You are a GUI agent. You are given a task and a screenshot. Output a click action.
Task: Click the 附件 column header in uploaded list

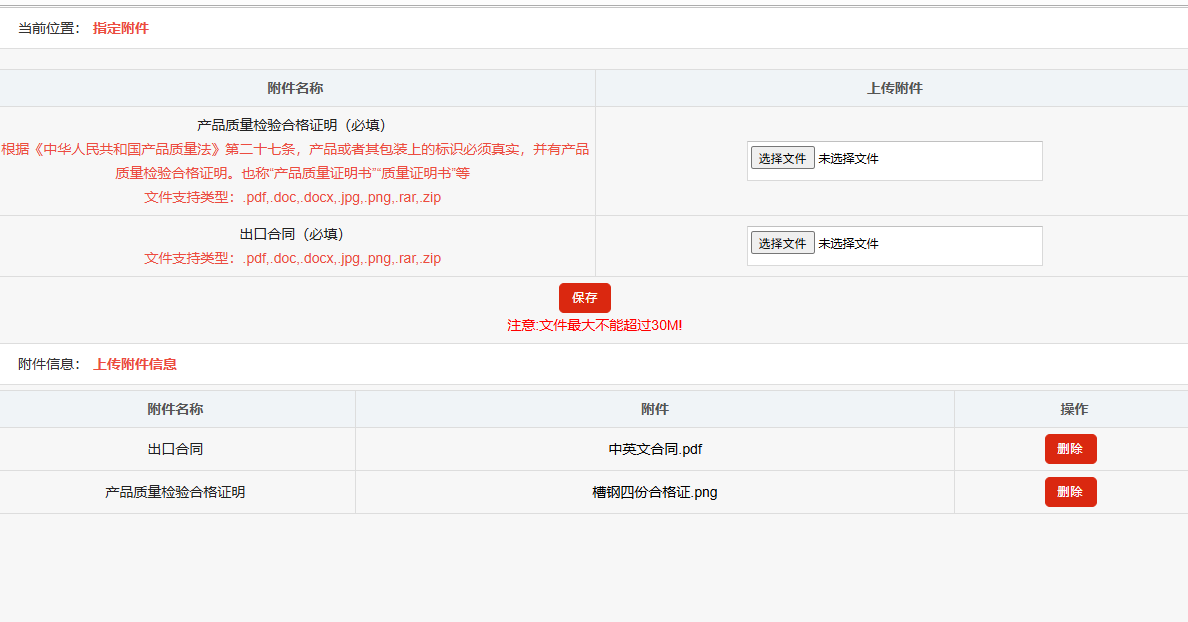[x=655, y=409]
